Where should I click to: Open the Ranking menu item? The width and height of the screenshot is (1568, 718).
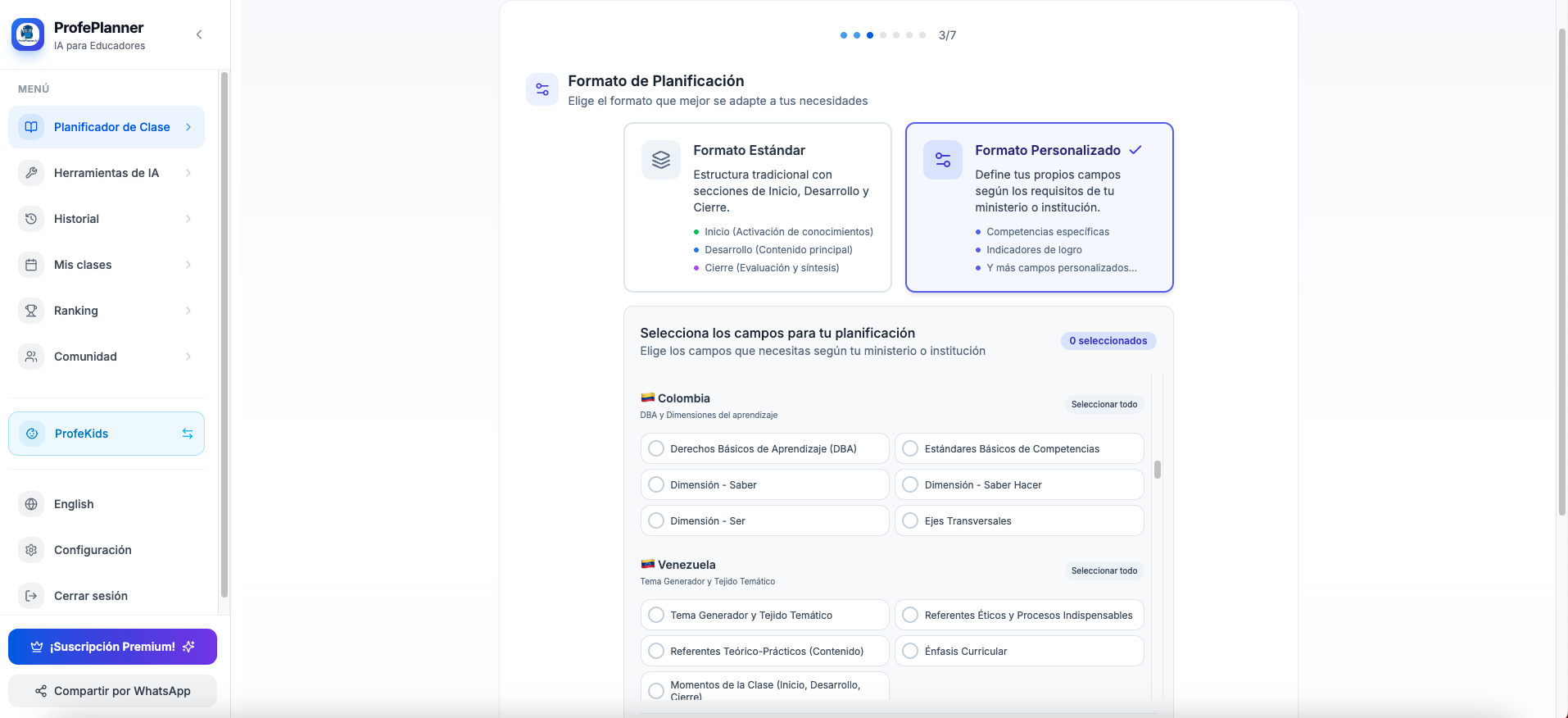[106, 311]
